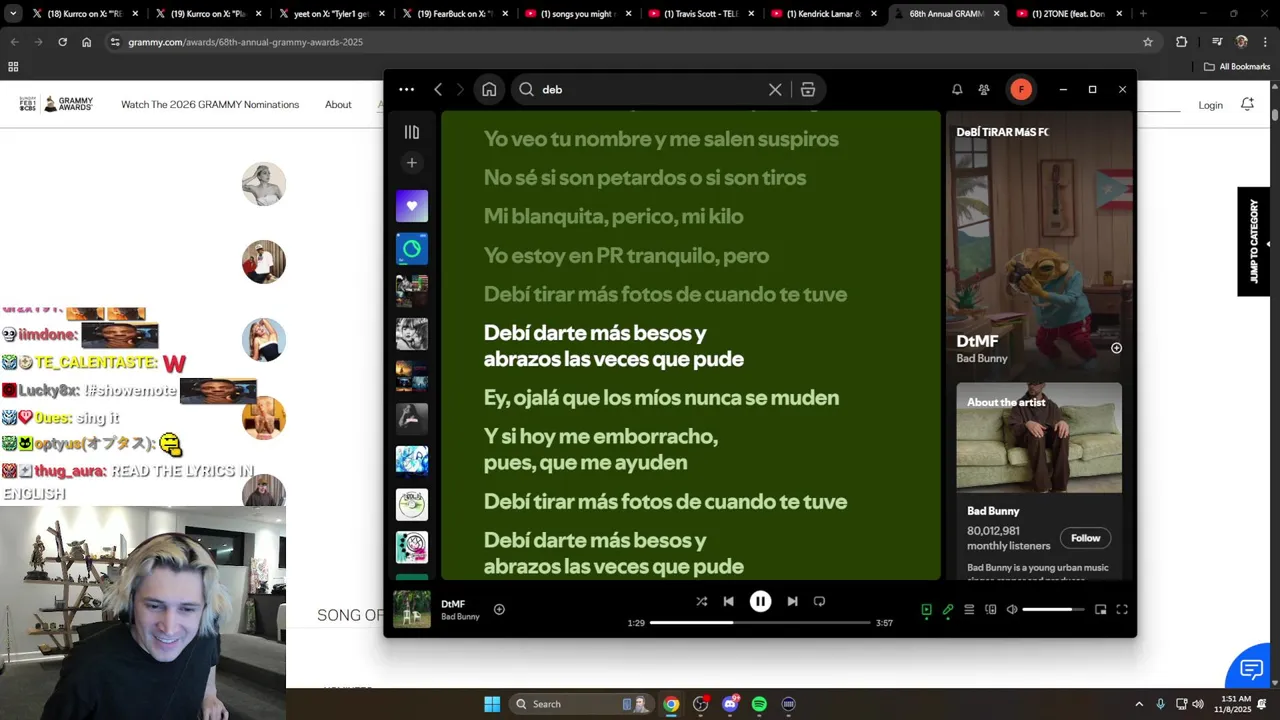This screenshot has width=1280, height=720.
Task: Open the blue-green circle playlist in sidebar
Action: tap(411, 248)
